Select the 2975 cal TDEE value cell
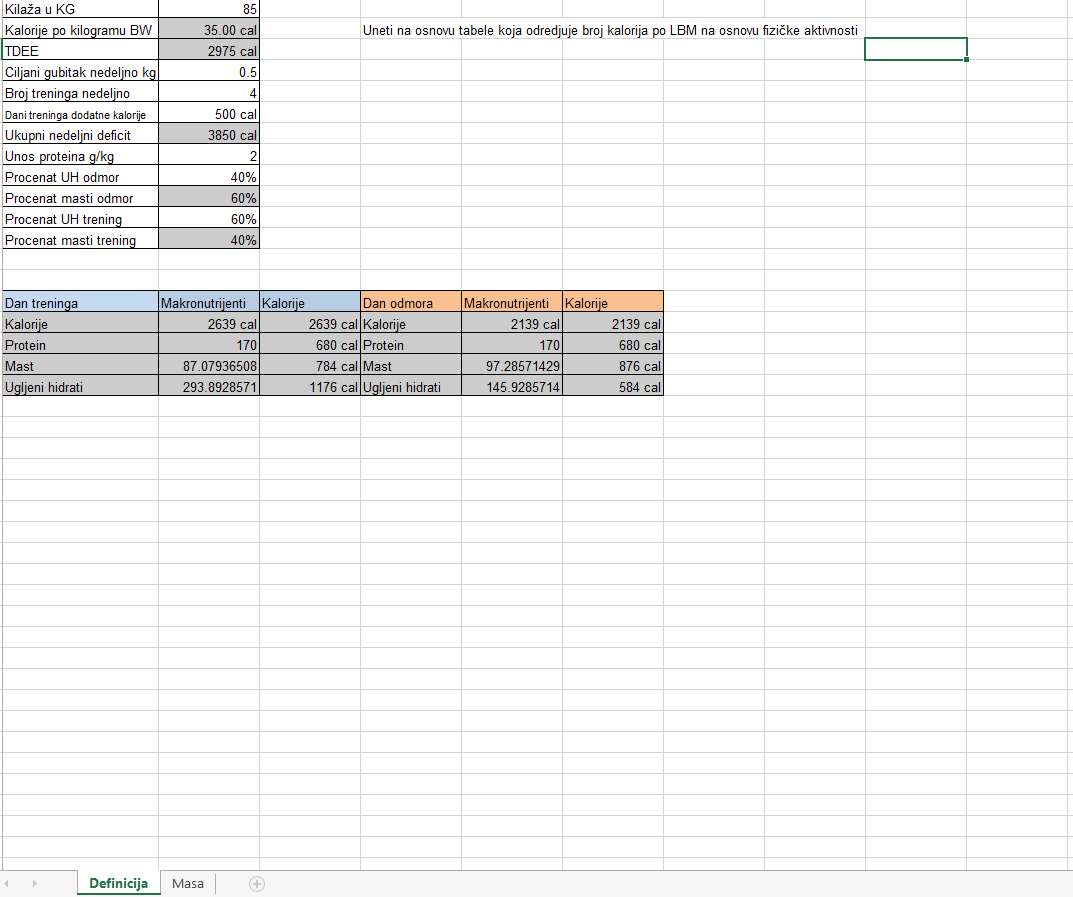Image resolution: width=1073 pixels, height=897 pixels. [209, 51]
